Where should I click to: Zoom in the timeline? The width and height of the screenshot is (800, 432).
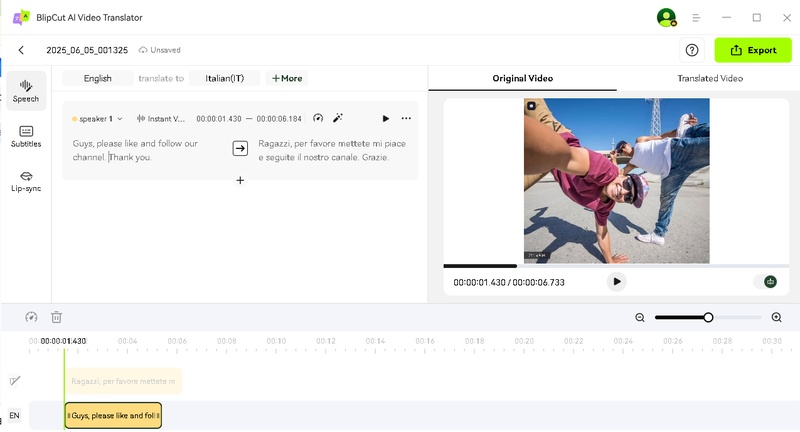click(776, 317)
